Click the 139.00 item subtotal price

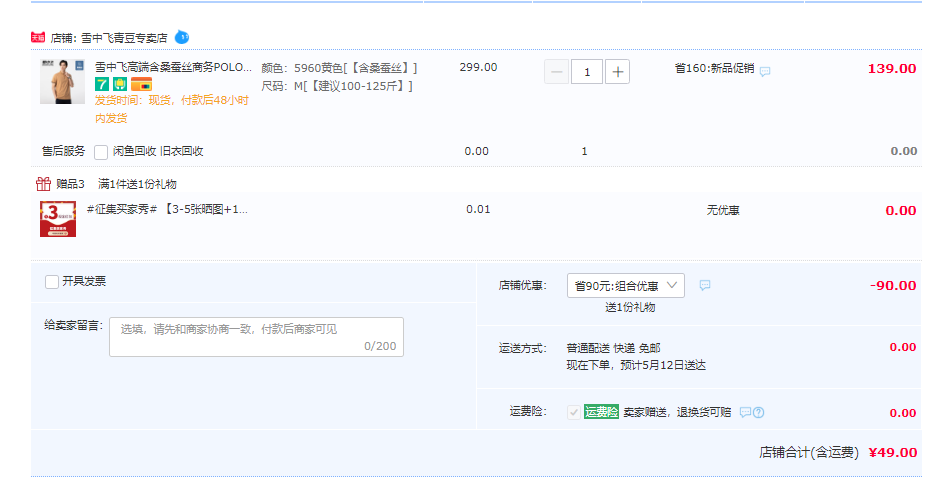point(892,69)
